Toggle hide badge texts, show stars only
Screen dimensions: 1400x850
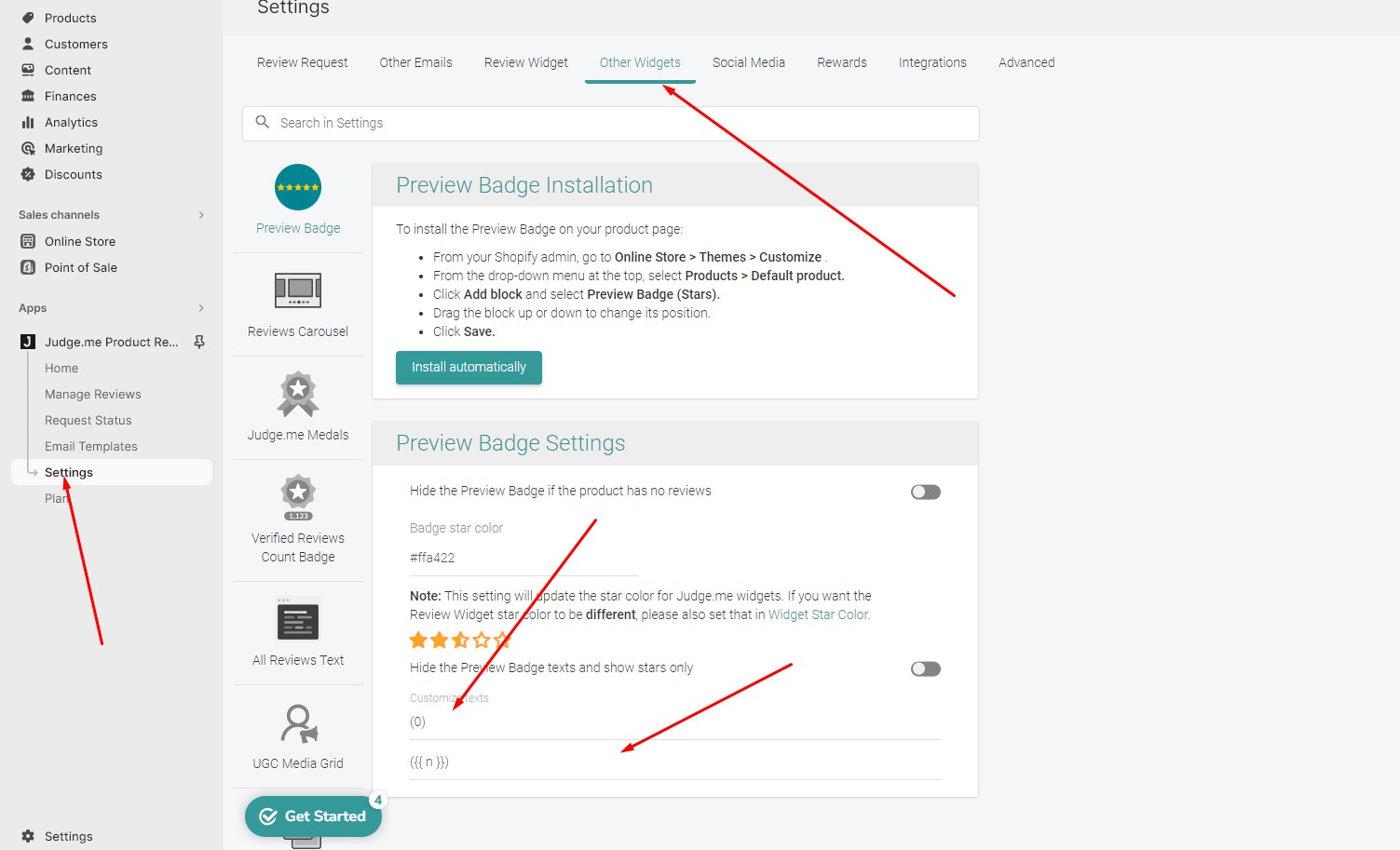click(x=926, y=668)
